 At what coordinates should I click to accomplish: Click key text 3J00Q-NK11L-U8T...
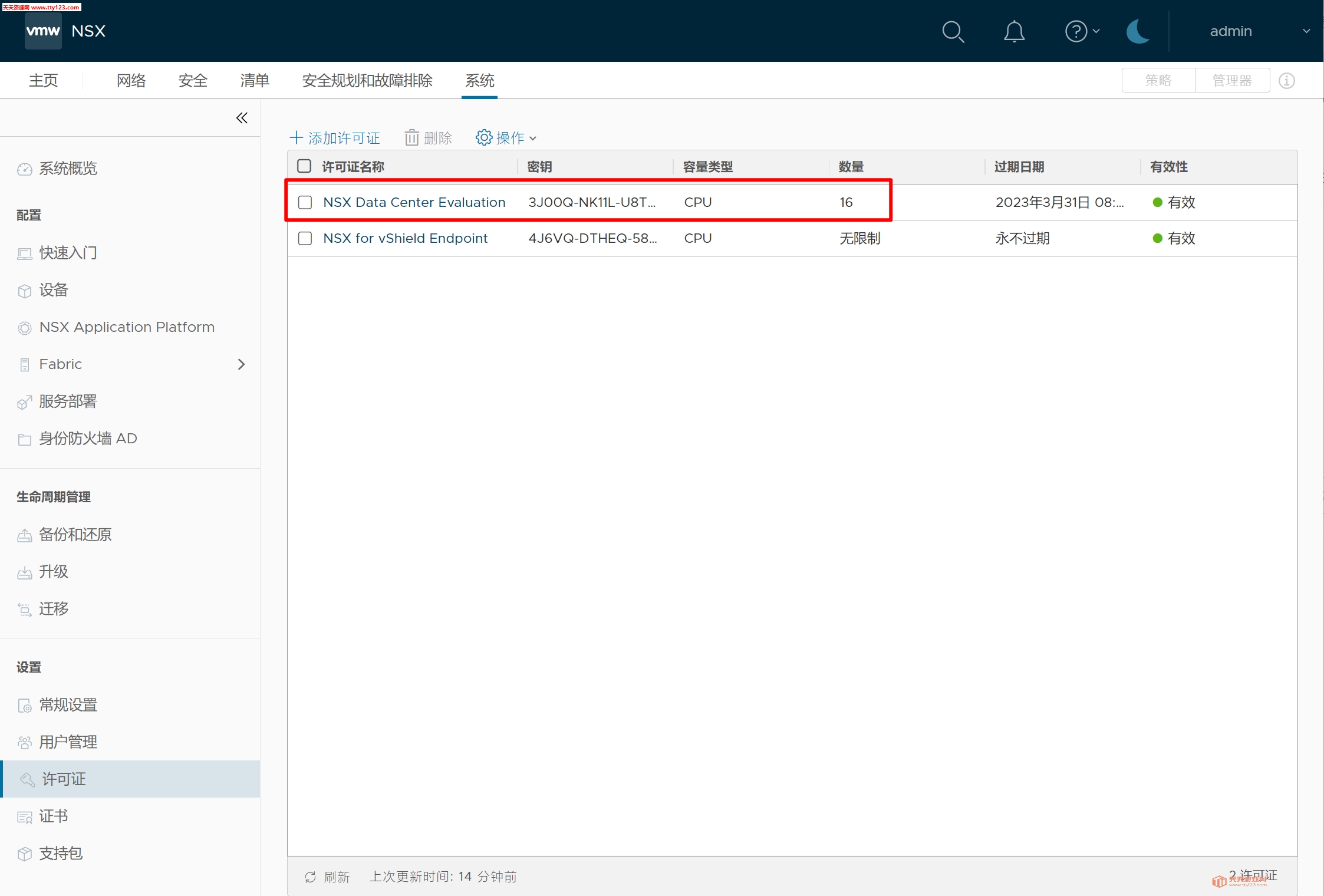point(592,202)
